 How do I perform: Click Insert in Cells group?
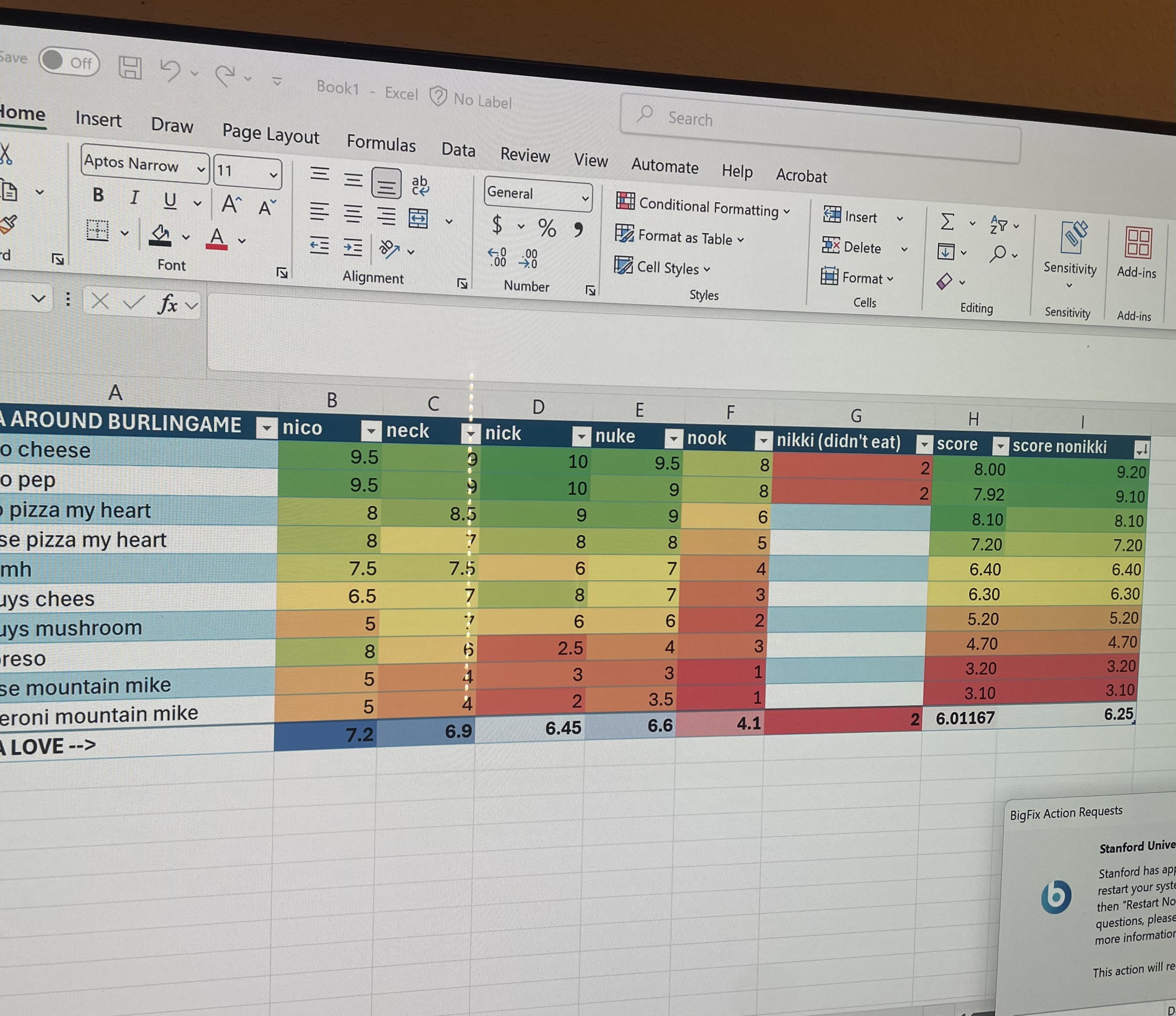click(850, 216)
